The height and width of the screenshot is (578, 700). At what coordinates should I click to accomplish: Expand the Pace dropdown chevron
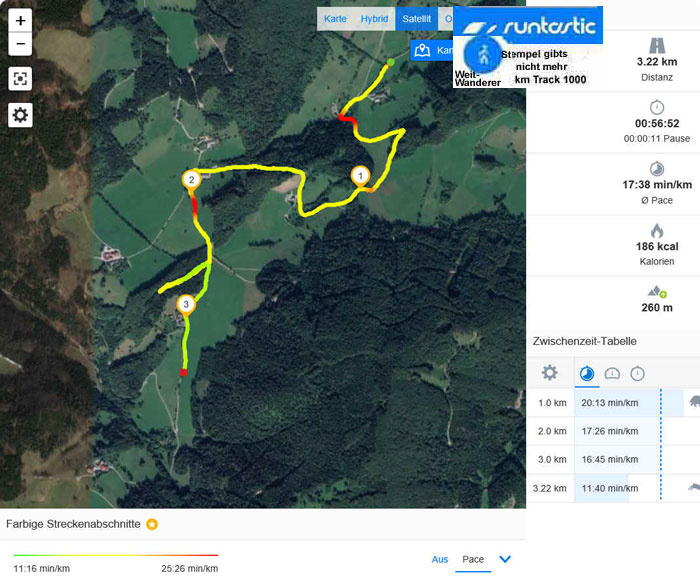(505, 559)
